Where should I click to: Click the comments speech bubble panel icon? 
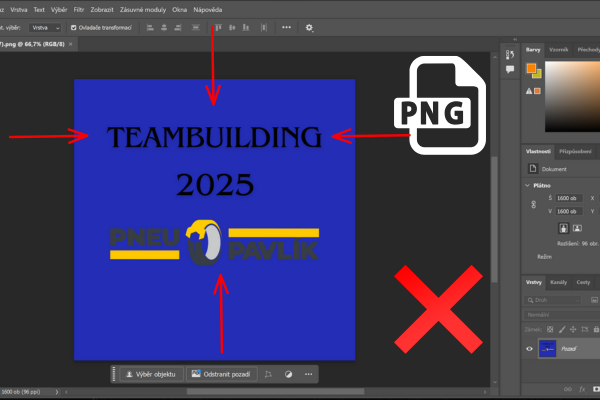[510, 69]
